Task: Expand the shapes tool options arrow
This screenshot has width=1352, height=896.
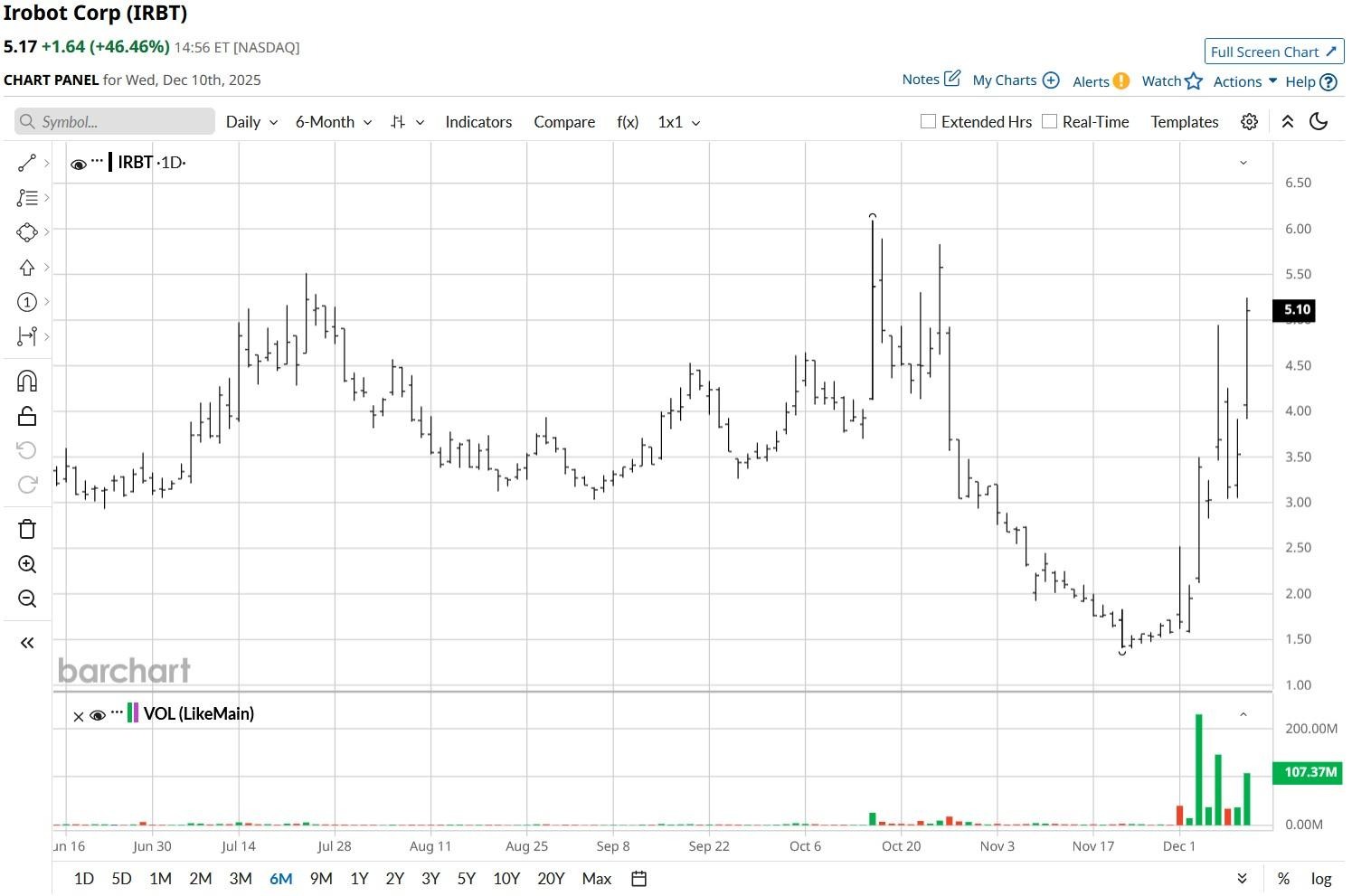Action: point(46,232)
